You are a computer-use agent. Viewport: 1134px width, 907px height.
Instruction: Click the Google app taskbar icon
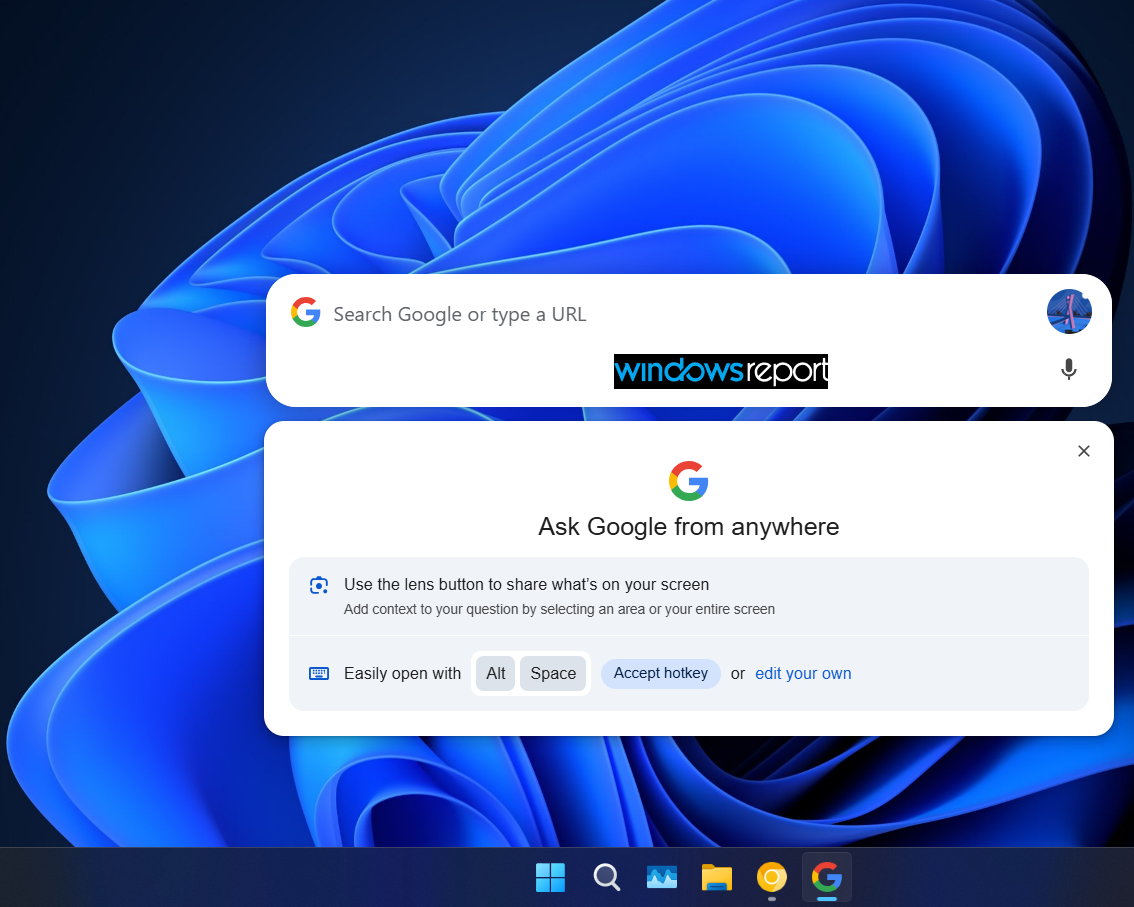(827, 877)
